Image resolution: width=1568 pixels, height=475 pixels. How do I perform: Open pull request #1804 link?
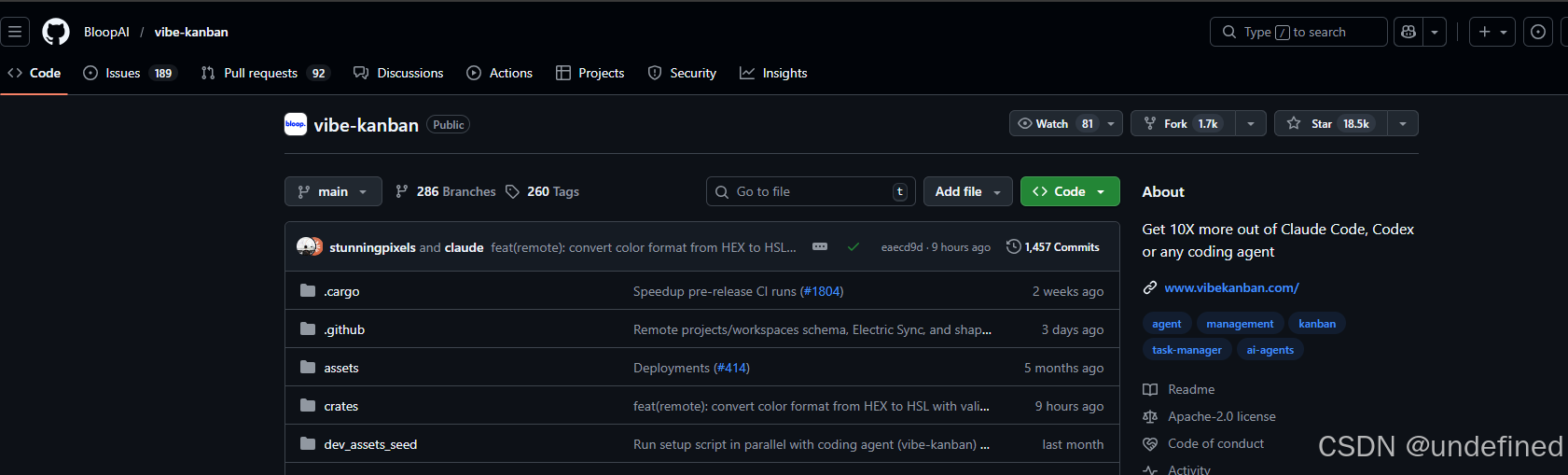822,291
